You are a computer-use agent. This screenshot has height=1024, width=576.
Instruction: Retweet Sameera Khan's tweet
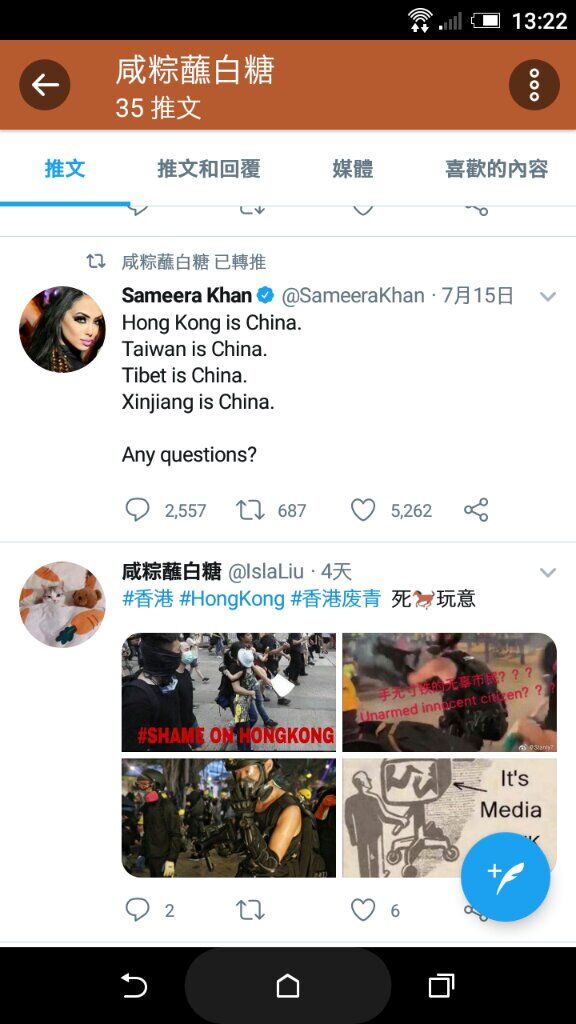[250, 510]
